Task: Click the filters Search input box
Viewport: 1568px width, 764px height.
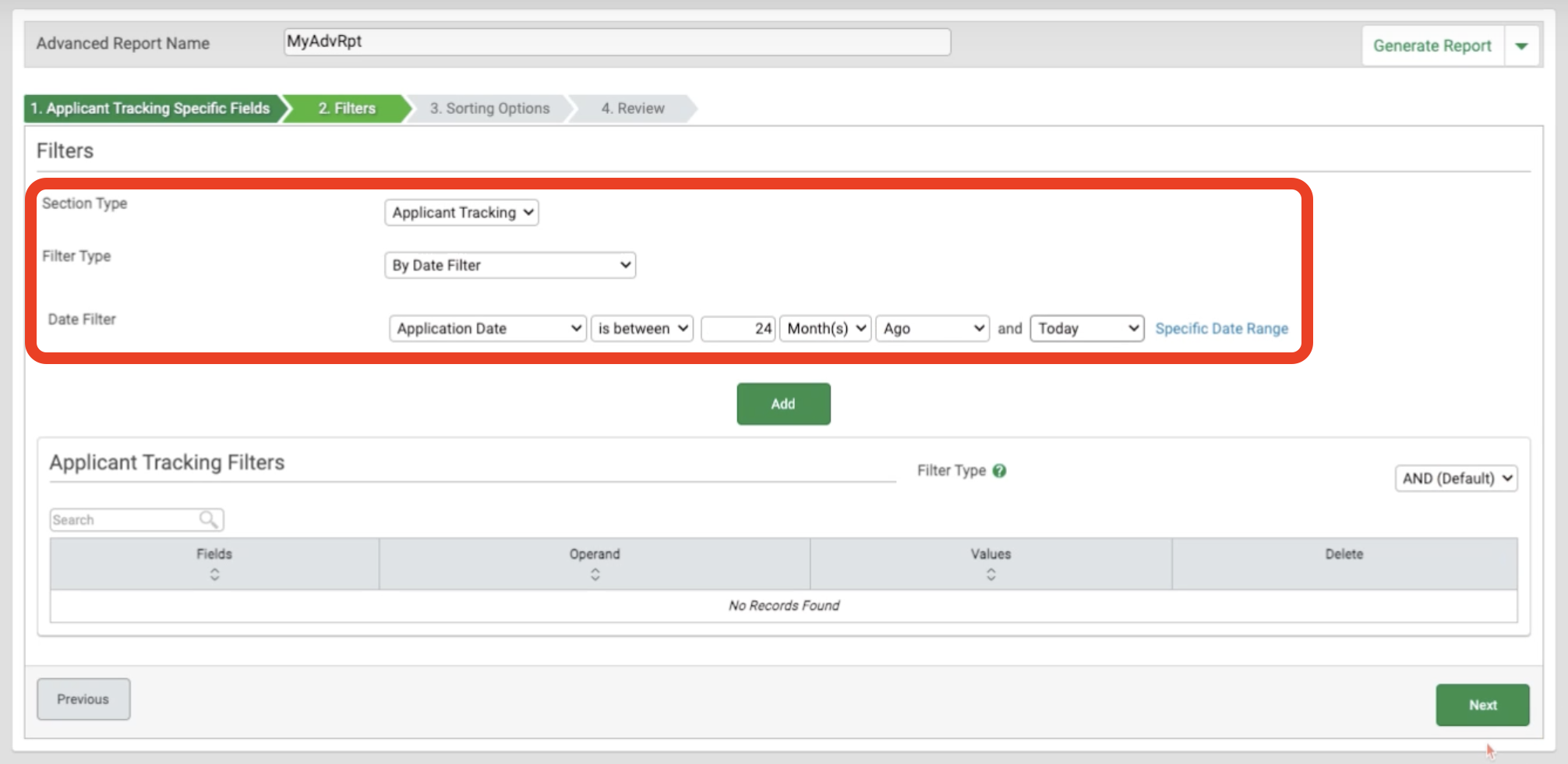Action: 136,520
